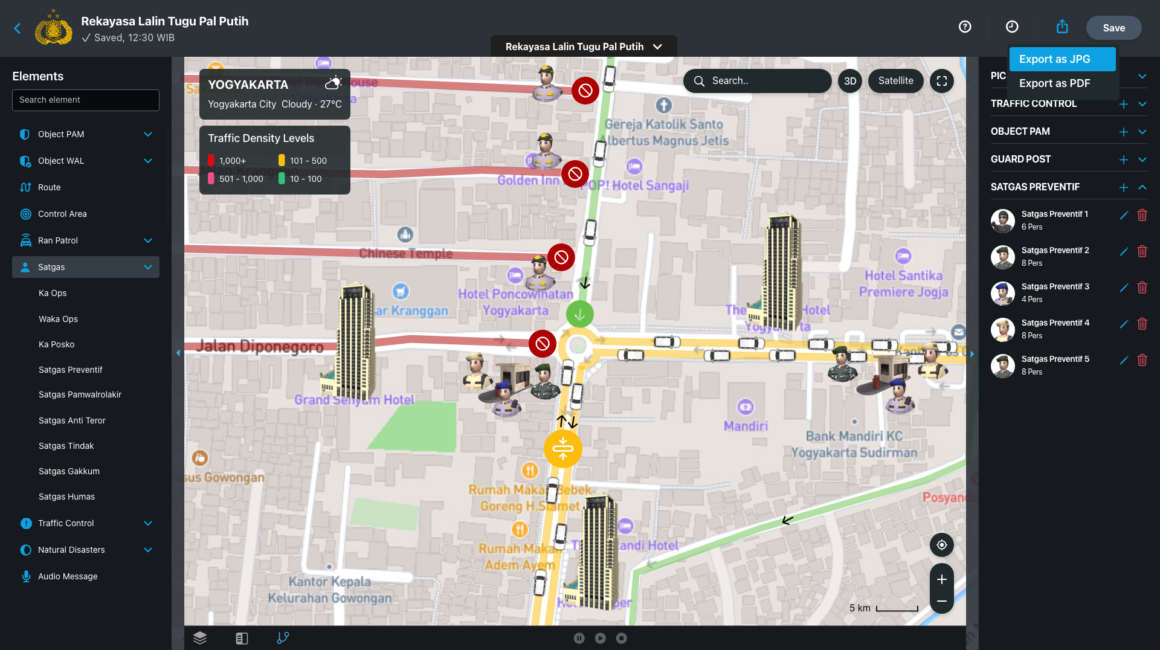
Task: Enable fullscreen map view
Action: point(941,80)
